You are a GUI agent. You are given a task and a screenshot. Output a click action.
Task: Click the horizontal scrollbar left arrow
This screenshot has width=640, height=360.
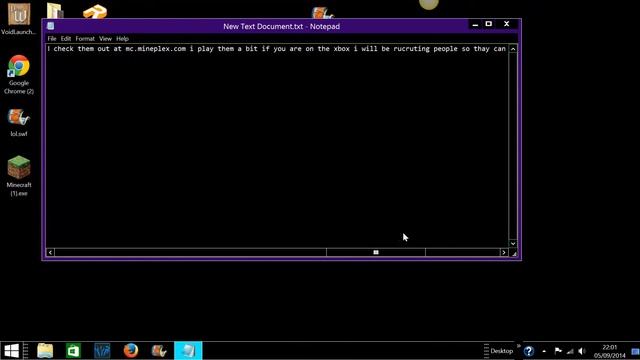click(x=50, y=253)
